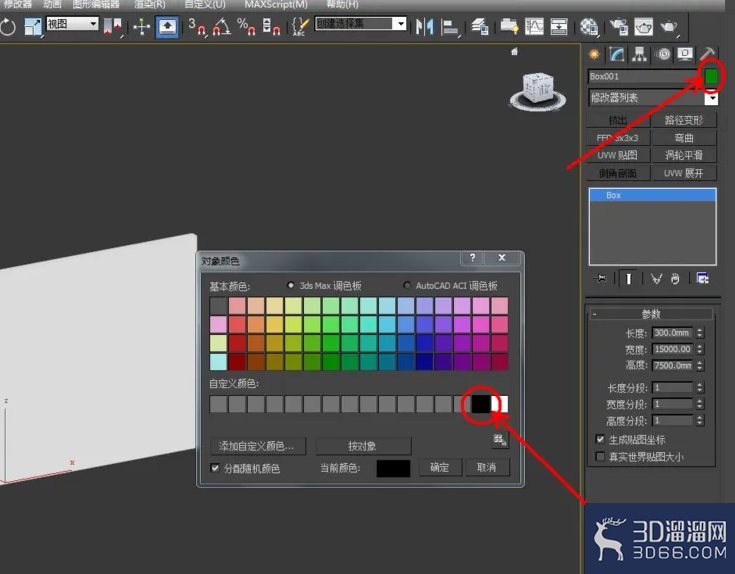Viewport: 735px width, 574px height.
Task: Toggle the 生成贴图坐标 checkbox
Action: (600, 440)
